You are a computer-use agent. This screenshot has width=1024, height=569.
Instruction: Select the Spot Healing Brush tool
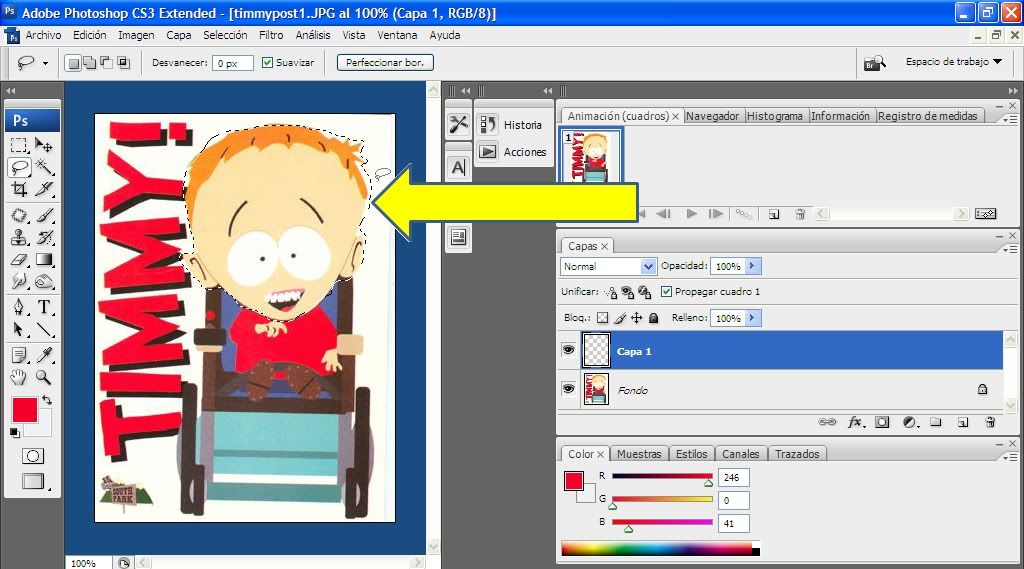point(19,215)
